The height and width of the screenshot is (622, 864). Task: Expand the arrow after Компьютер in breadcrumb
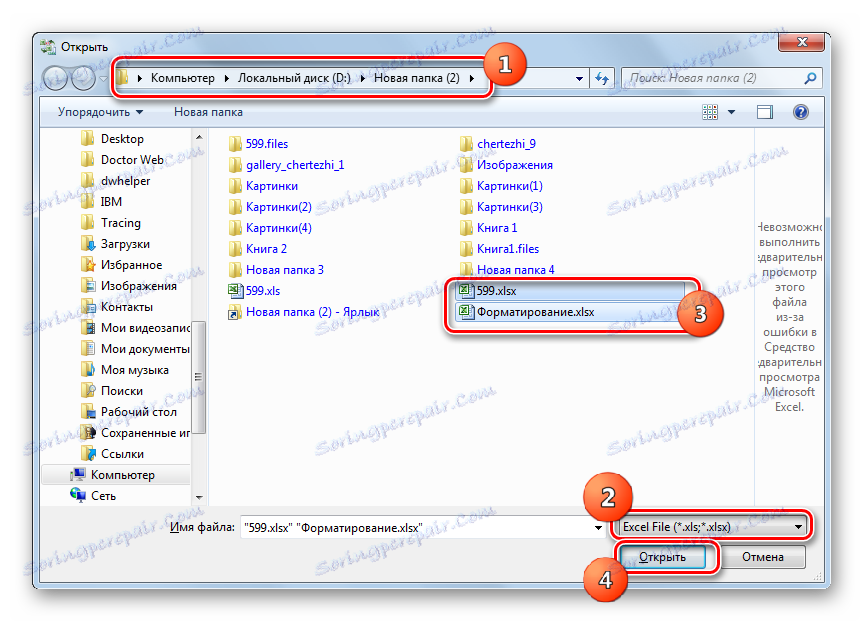[226, 78]
